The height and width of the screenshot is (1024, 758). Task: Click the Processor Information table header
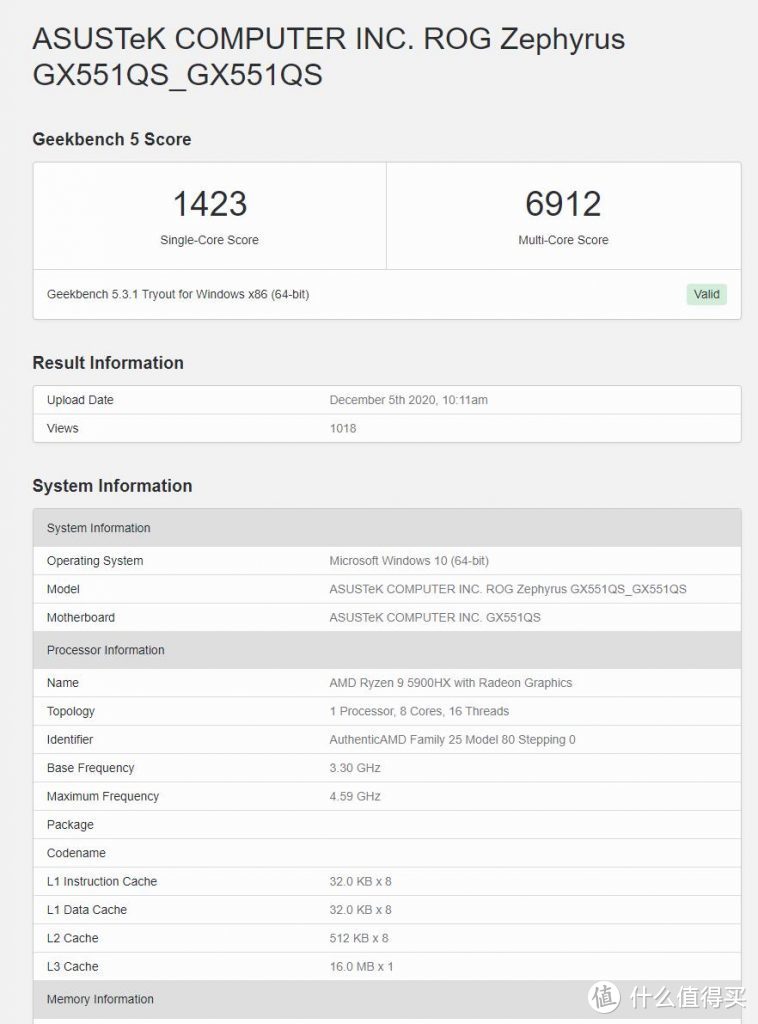tap(387, 650)
